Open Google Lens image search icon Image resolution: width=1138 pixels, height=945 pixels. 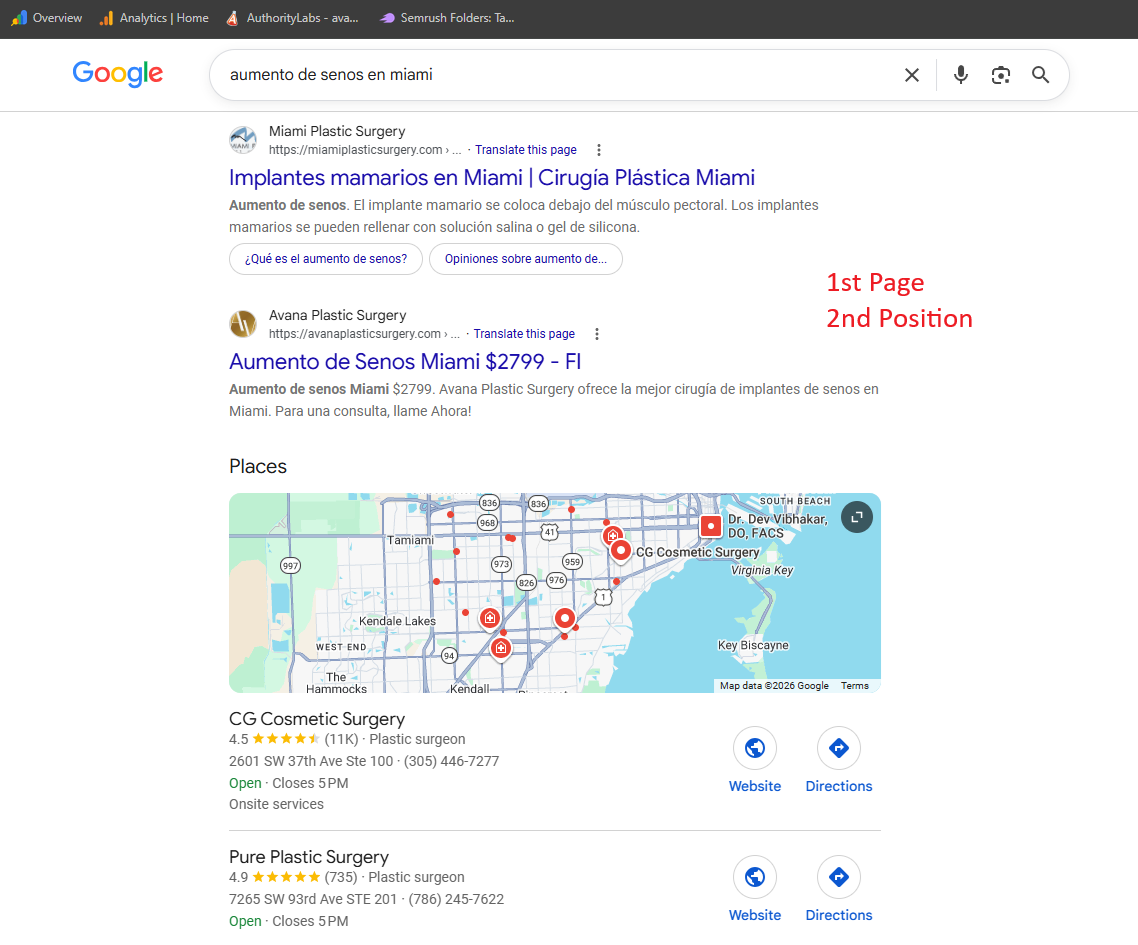point(1001,75)
